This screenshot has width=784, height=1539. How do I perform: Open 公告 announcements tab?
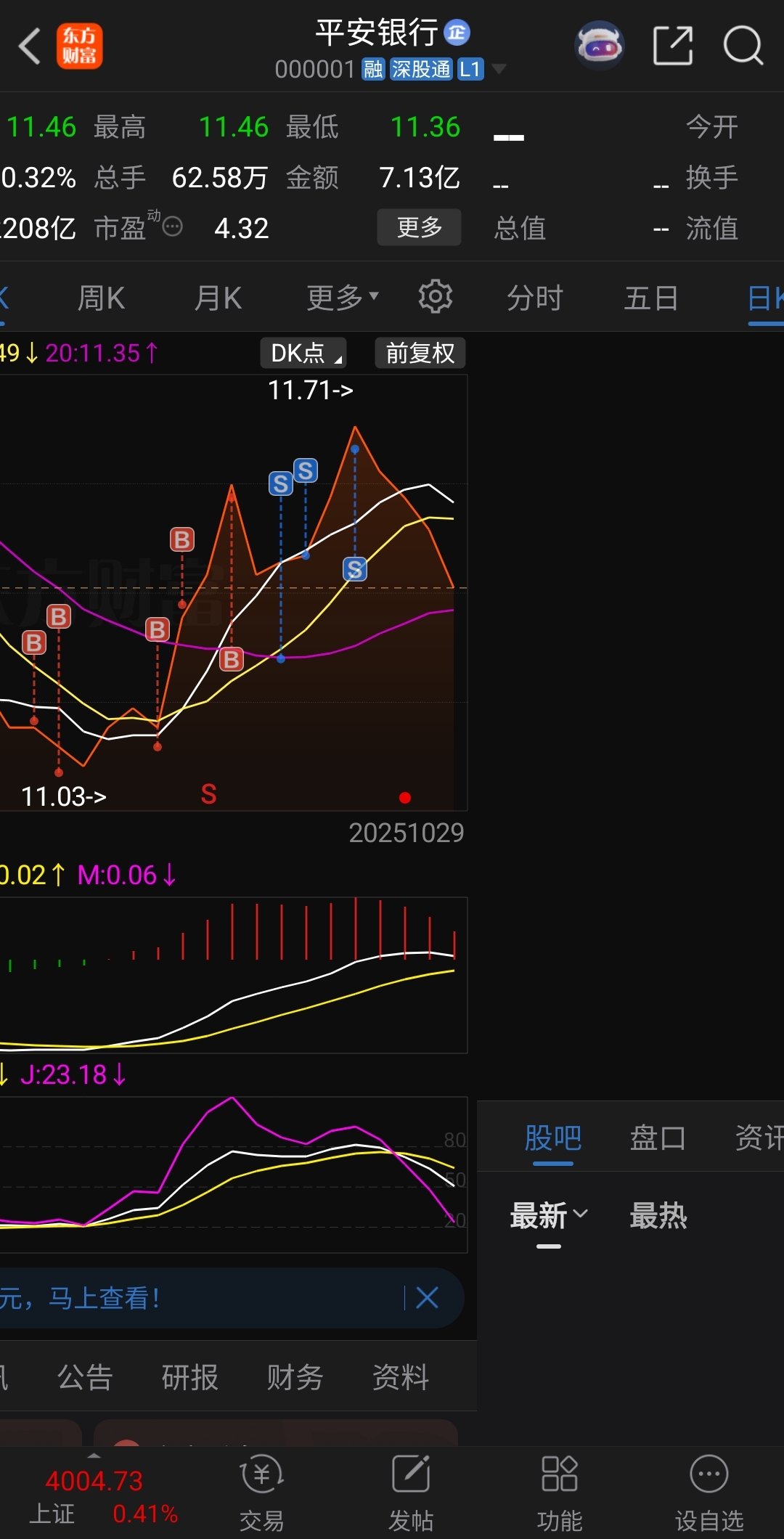[85, 1376]
